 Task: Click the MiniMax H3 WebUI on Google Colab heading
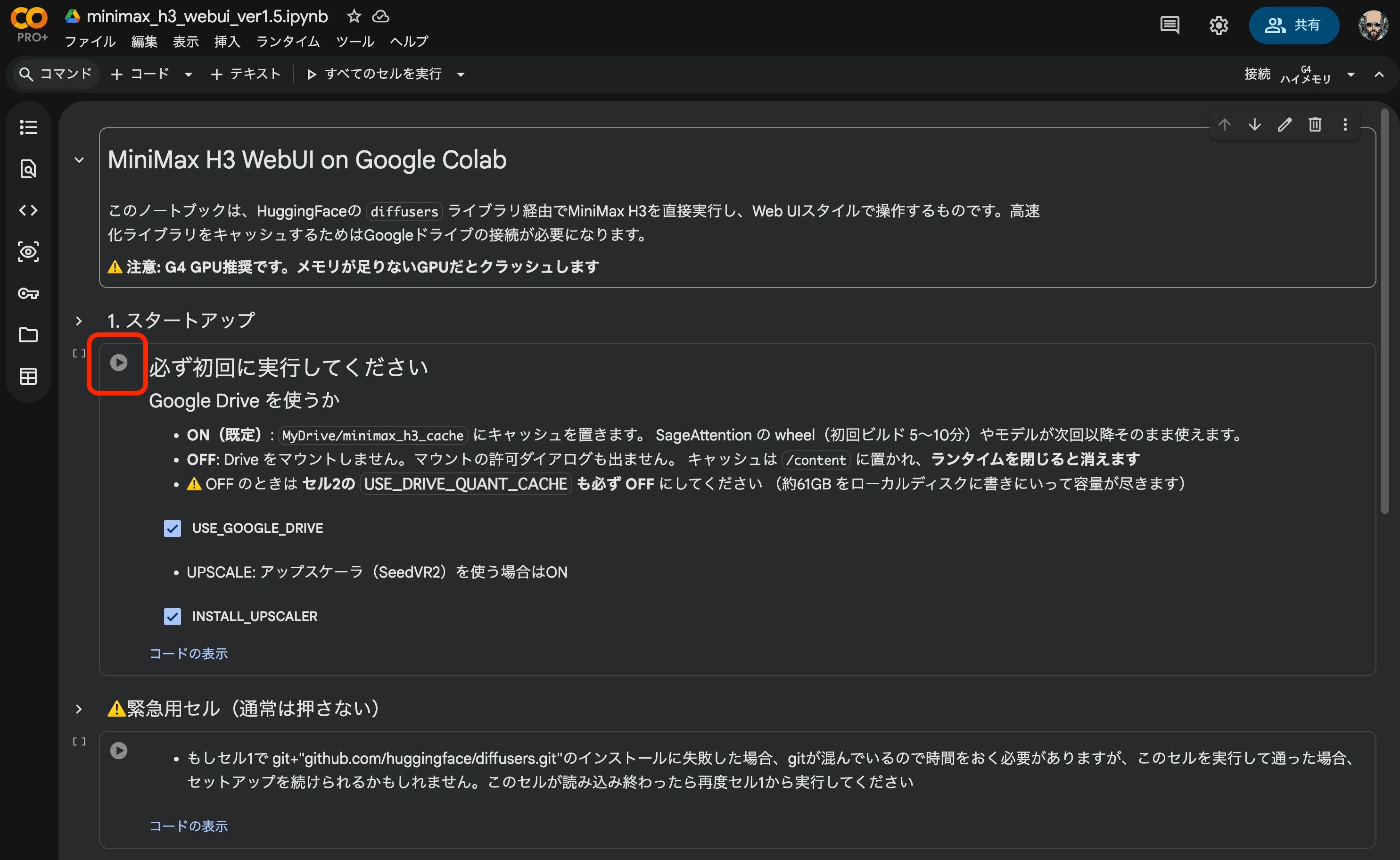coord(307,160)
